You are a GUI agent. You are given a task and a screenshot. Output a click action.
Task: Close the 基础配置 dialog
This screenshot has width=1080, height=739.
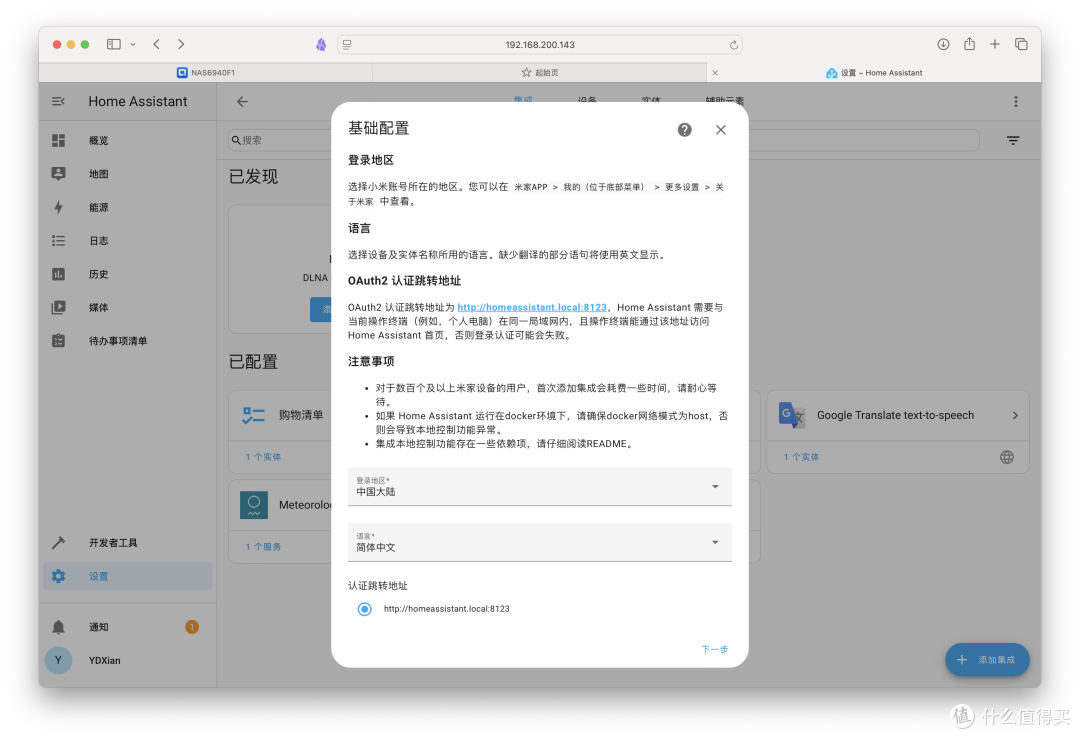(720, 129)
